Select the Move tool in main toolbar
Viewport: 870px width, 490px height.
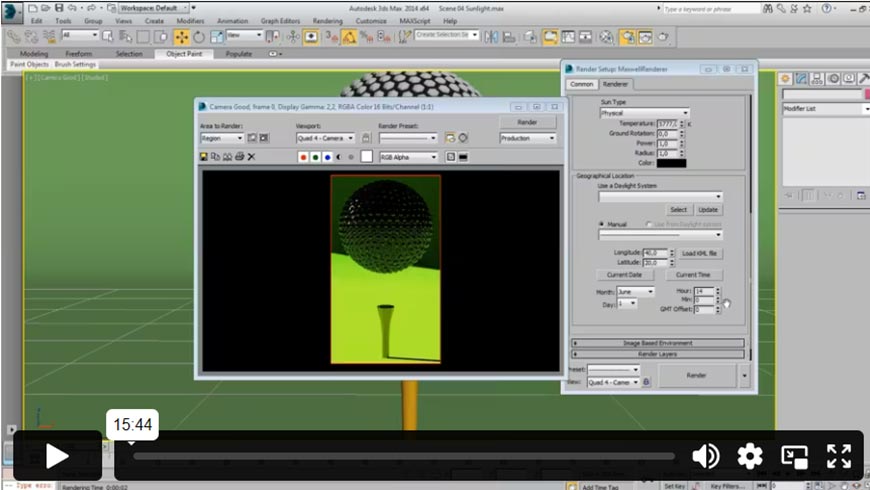181,37
